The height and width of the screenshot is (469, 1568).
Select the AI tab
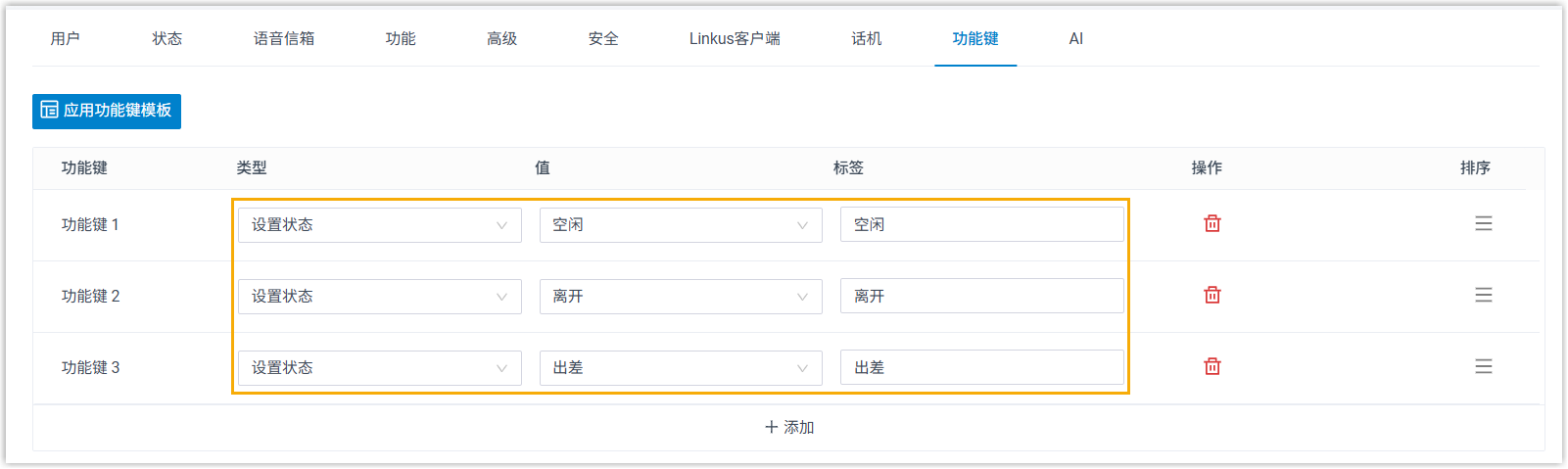click(x=1075, y=39)
